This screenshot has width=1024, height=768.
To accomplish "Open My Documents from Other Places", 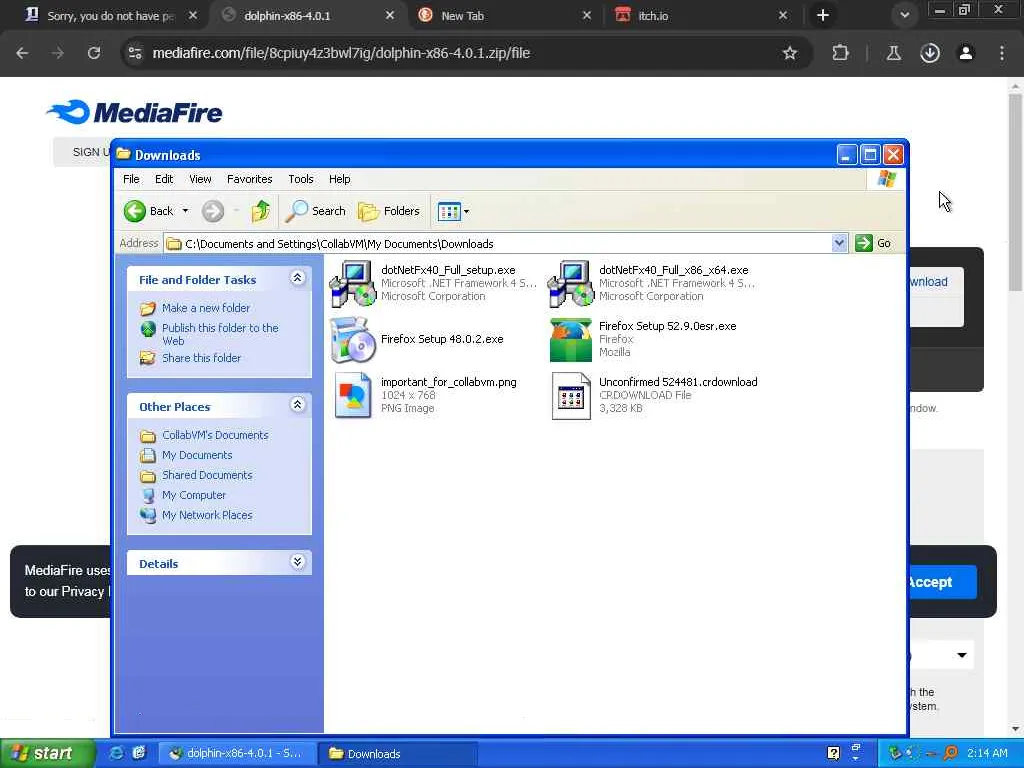I will 197,455.
